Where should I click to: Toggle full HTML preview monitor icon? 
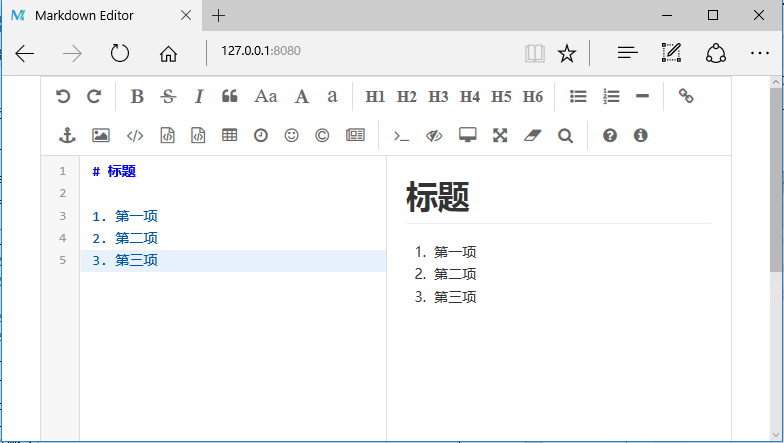467,135
